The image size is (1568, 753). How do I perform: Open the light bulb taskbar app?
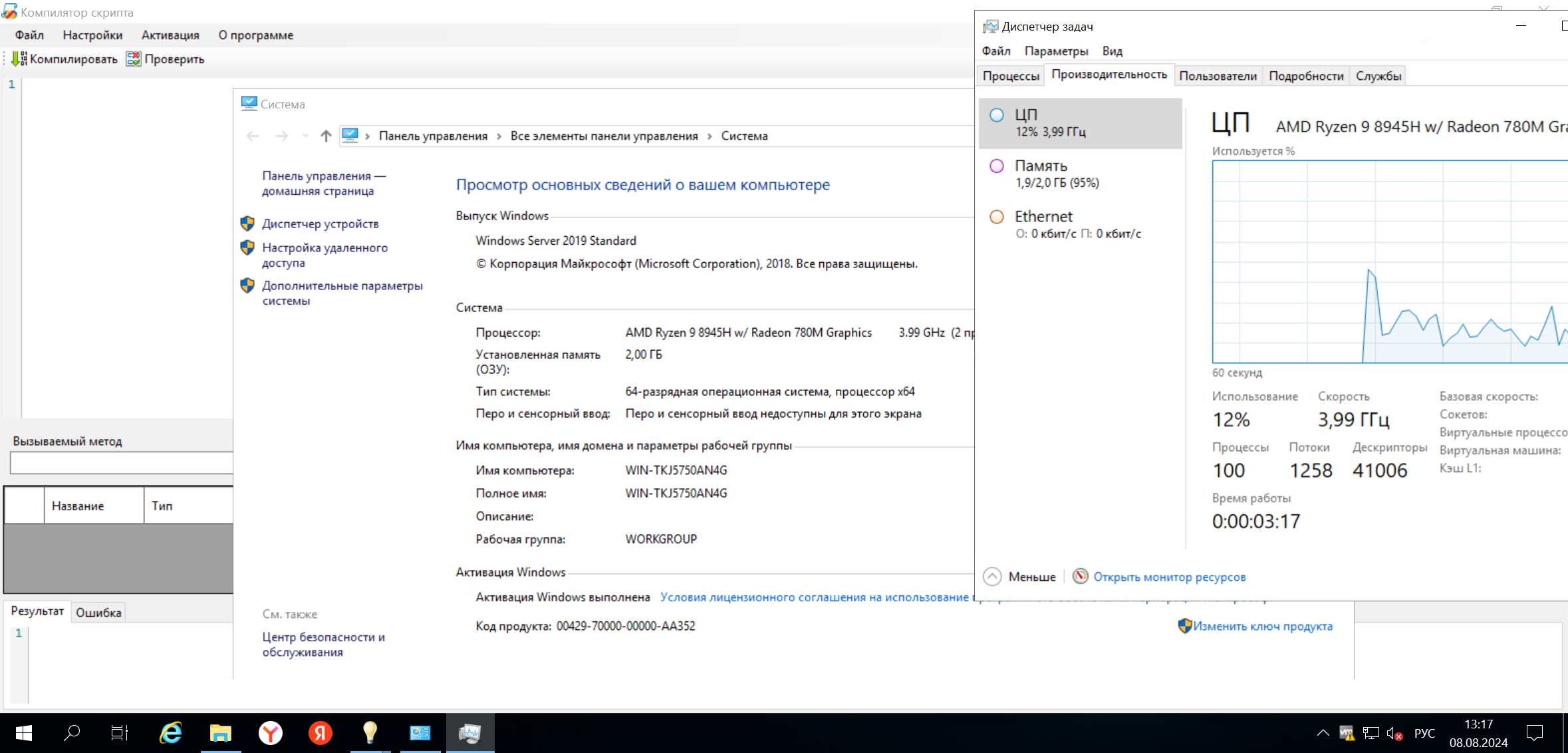(370, 733)
